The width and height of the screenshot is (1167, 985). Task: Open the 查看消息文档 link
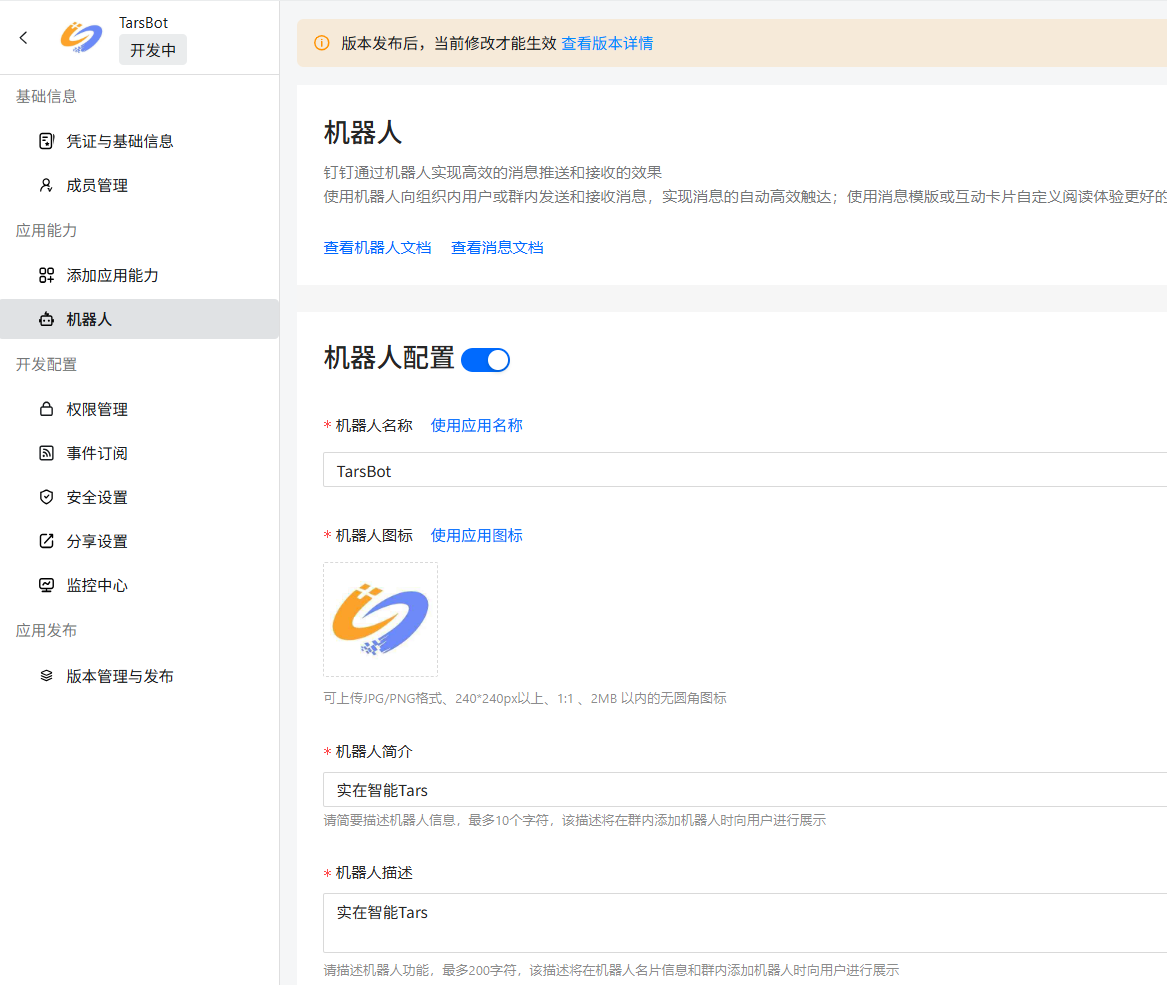[497, 247]
